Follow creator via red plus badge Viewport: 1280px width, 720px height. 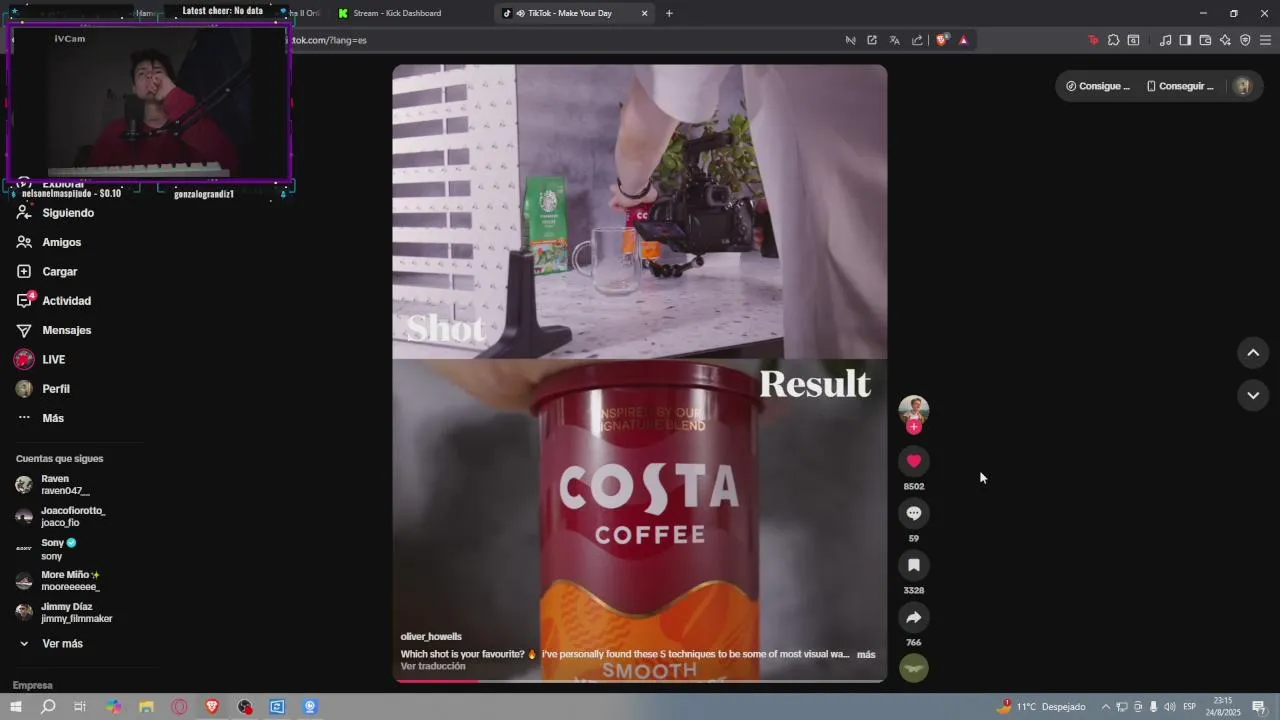point(913,427)
